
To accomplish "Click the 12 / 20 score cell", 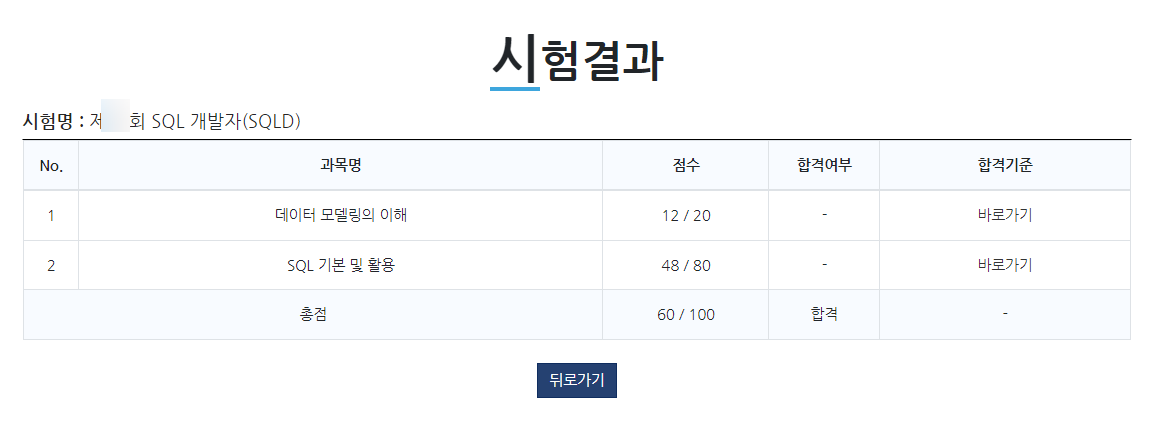I will (686, 215).
